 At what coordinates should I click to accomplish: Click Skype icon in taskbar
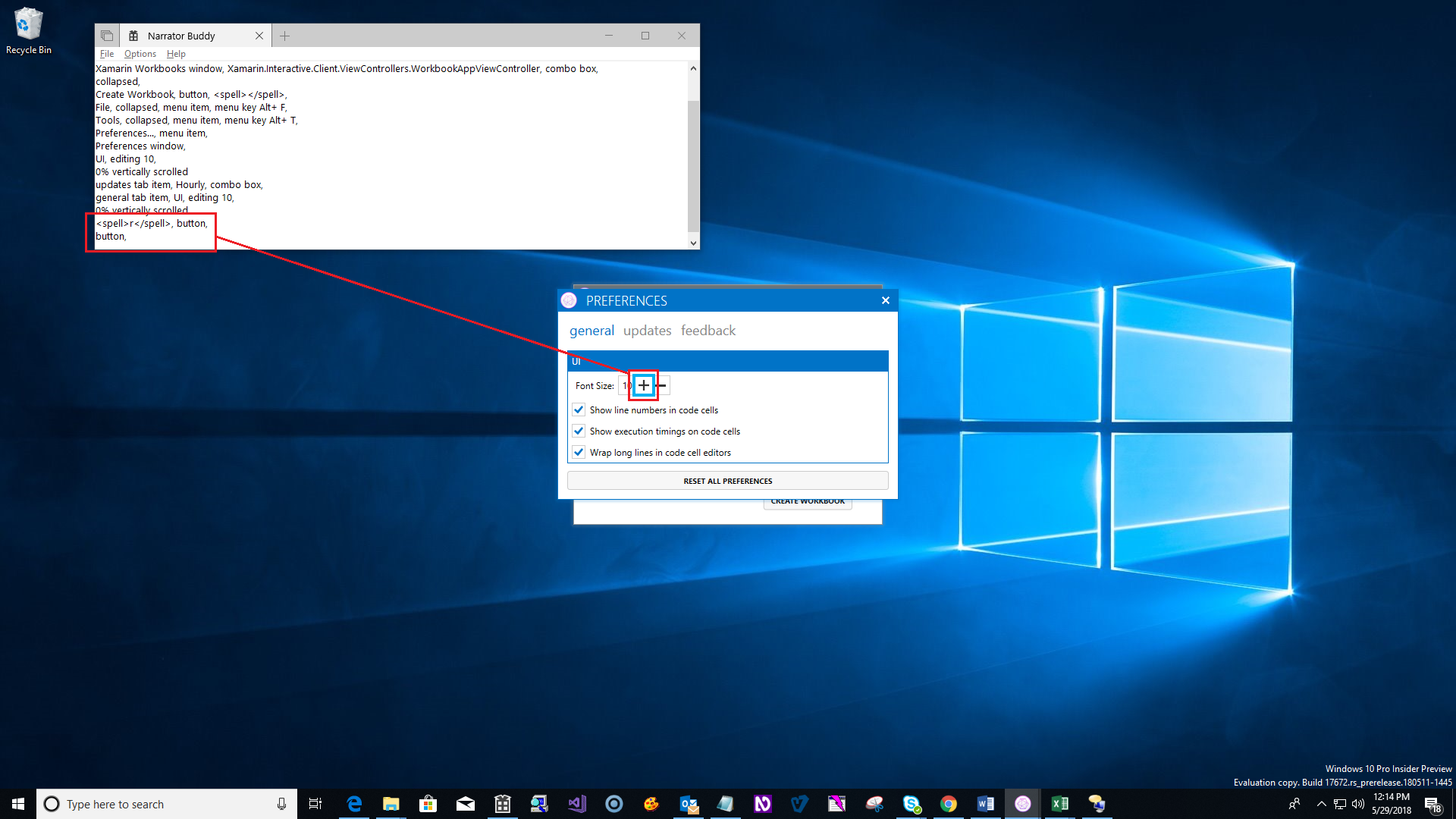tap(911, 804)
